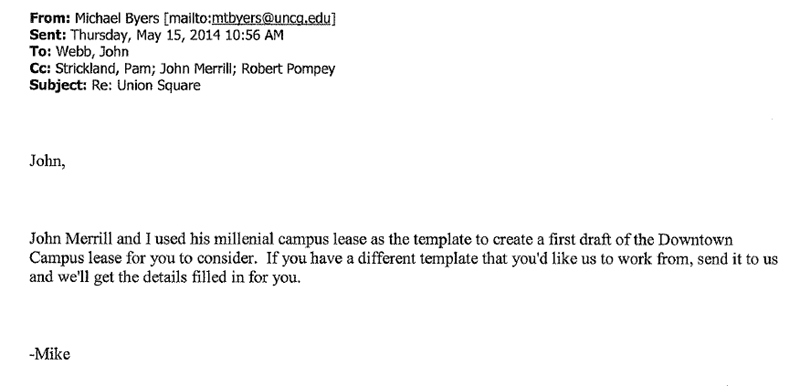Select subject text Re: Union Square
This screenshot has width=800, height=386.
coord(146,85)
